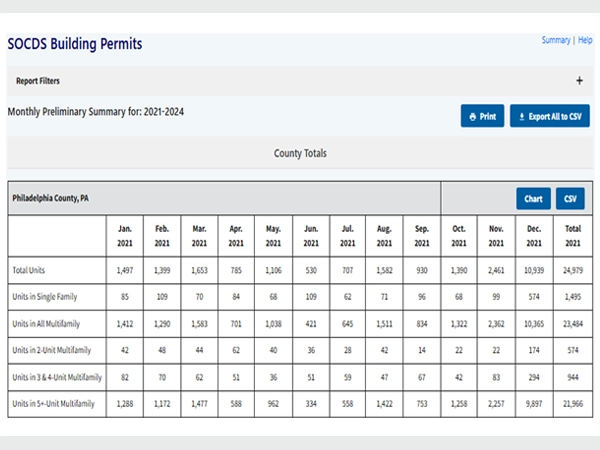Click Single Family value 85 for January
The image size is (600, 450).
coord(125,297)
